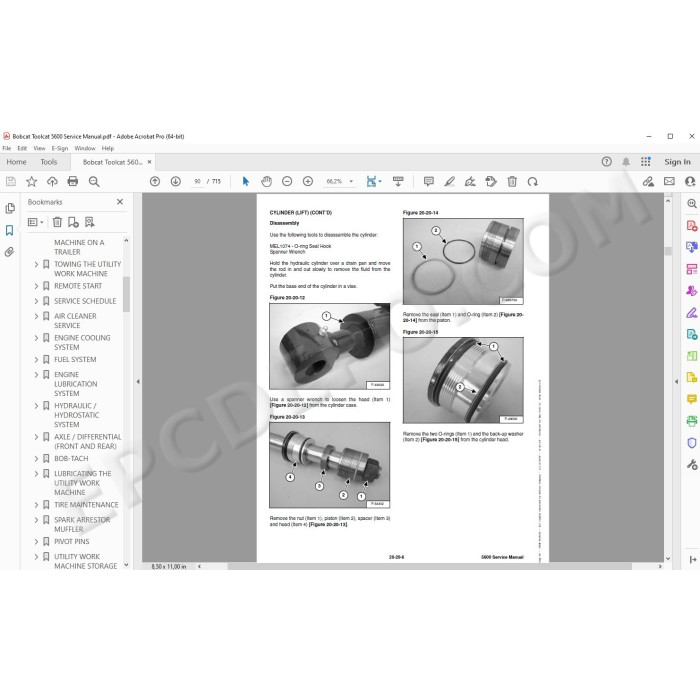Zoom out with minus icon
The image size is (700, 700).
pos(287,181)
